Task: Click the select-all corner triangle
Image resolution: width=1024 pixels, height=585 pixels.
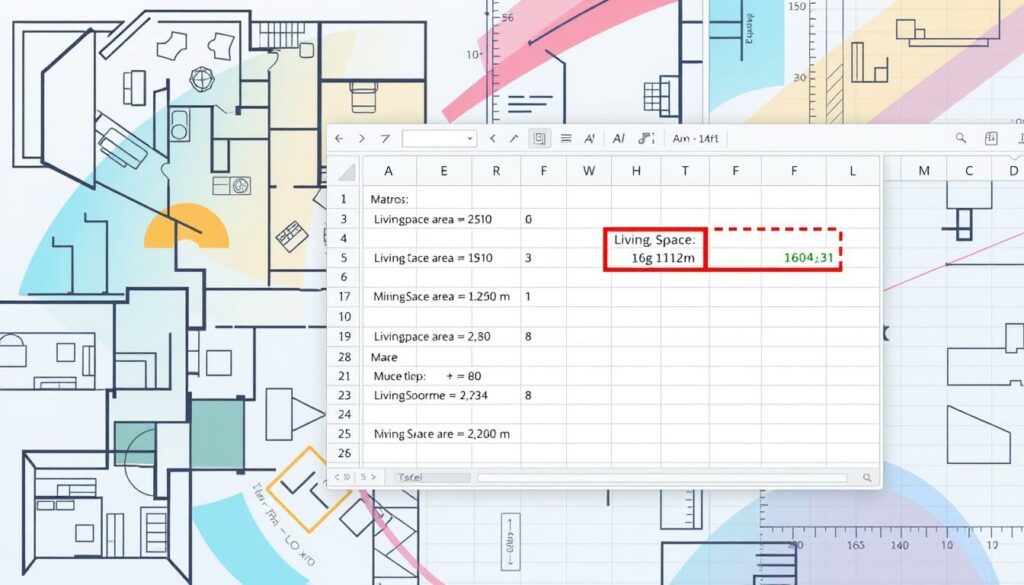Action: tap(347, 172)
